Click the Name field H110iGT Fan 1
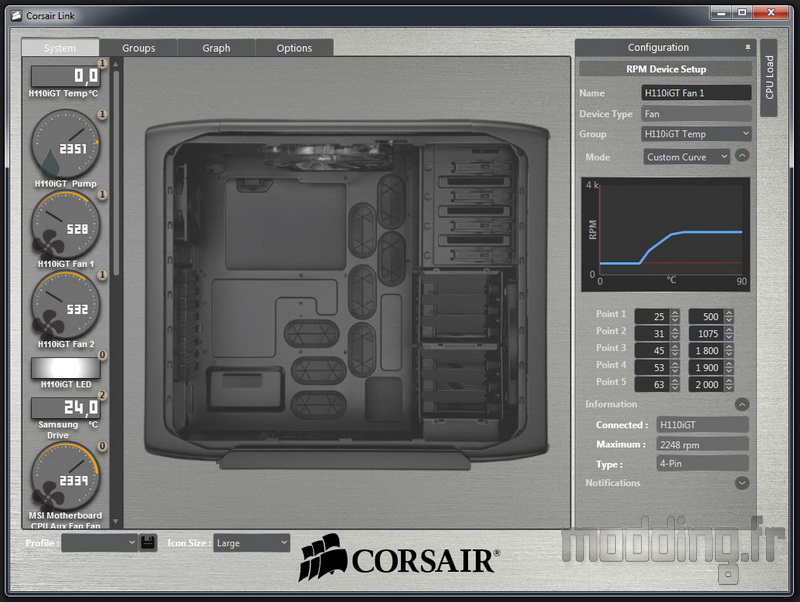The image size is (800, 602). pyautogui.click(x=696, y=93)
